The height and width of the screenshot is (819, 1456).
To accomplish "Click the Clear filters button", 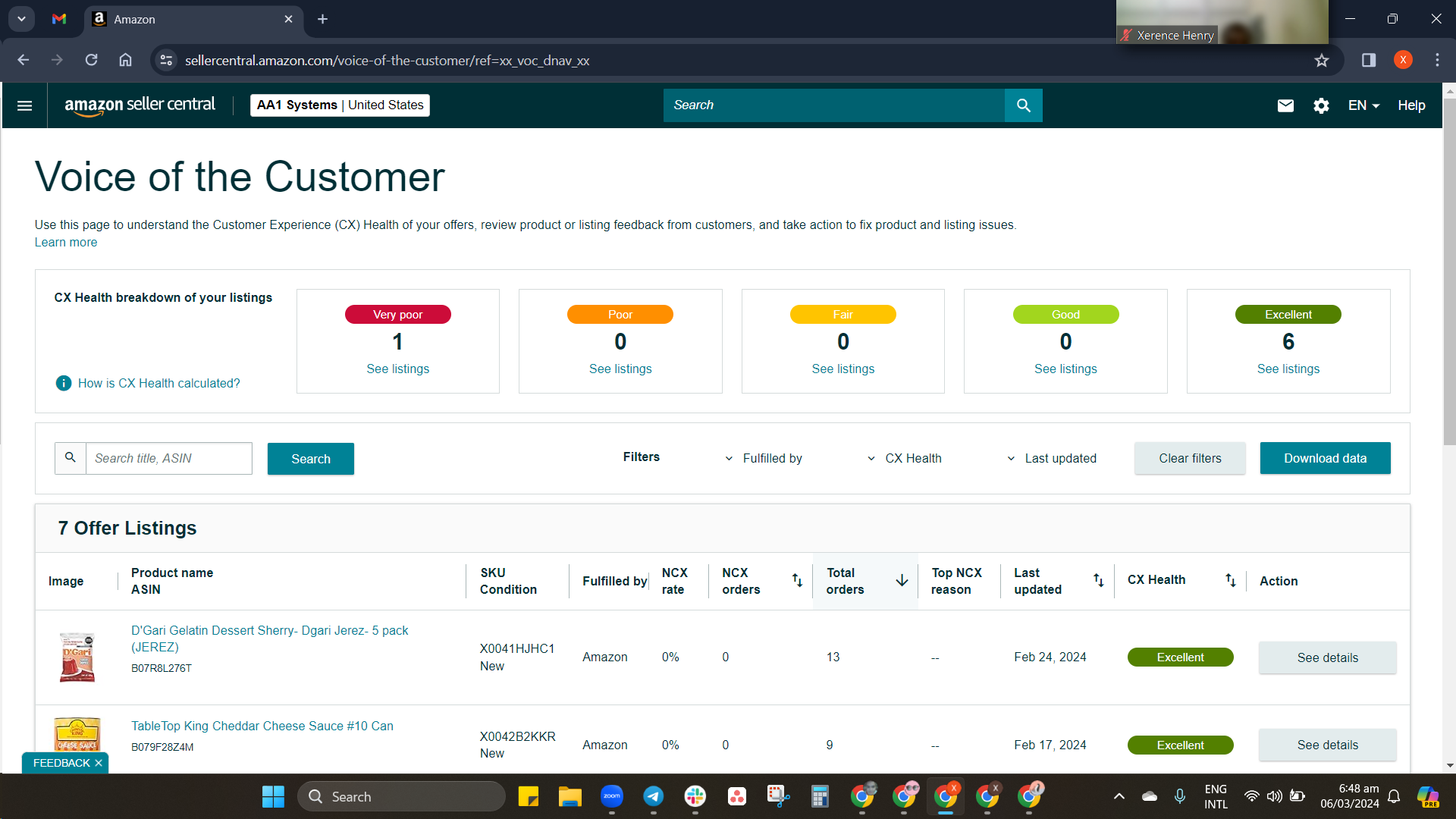I will [x=1190, y=458].
